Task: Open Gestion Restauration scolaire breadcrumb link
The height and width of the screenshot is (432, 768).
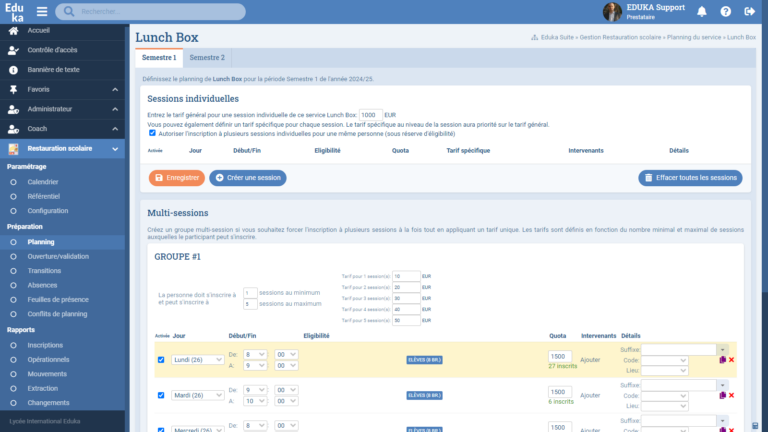Action: click(x=620, y=37)
